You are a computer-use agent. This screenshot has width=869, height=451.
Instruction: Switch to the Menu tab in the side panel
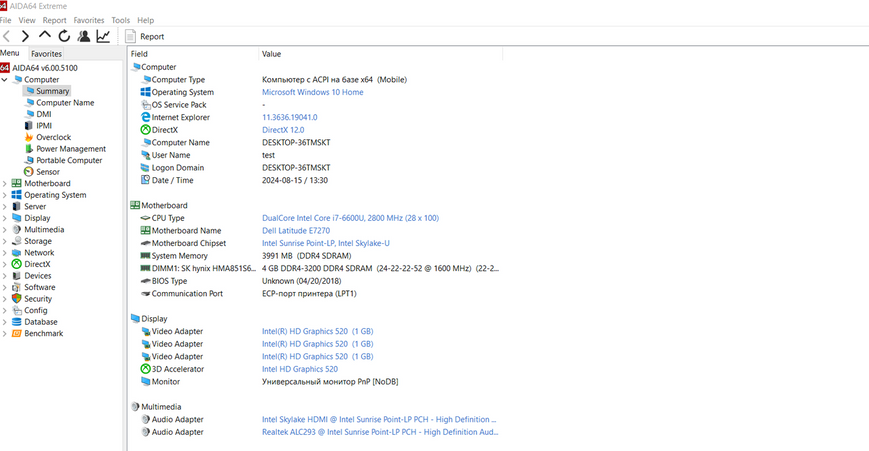pyautogui.click(x=9, y=53)
